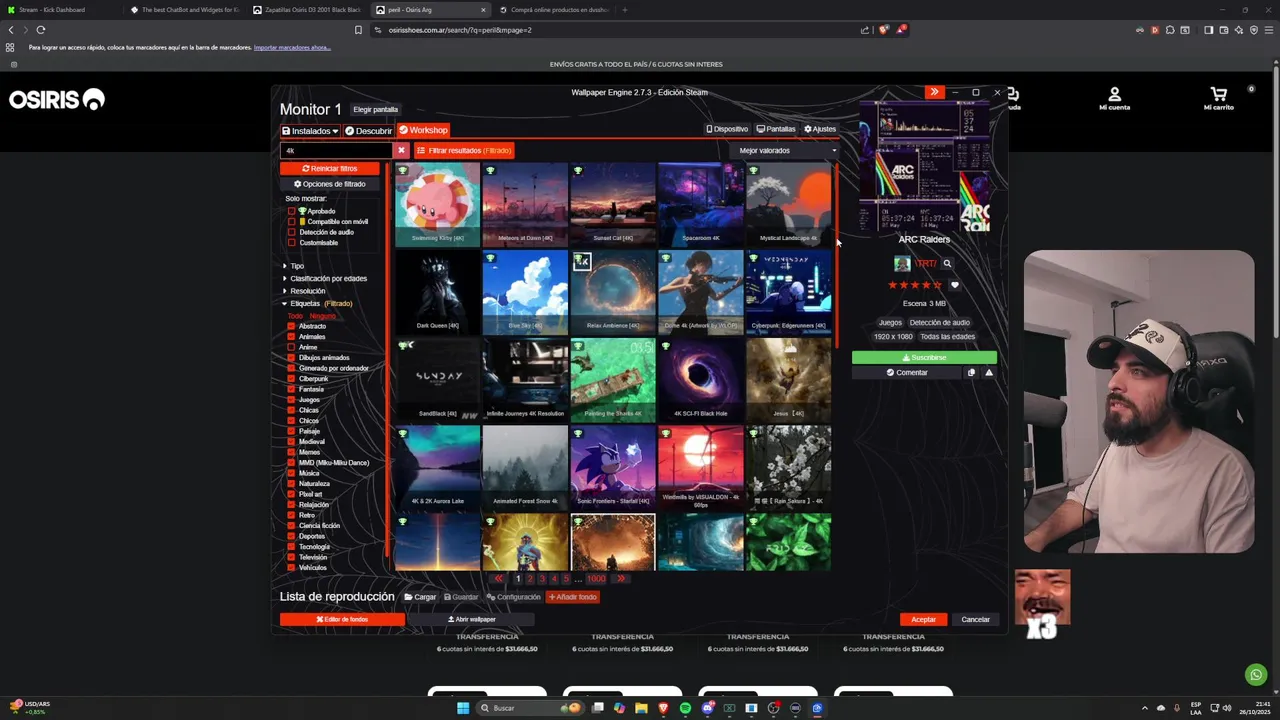
Task: Open USD/ARS widget in taskbar
Action: point(27,707)
